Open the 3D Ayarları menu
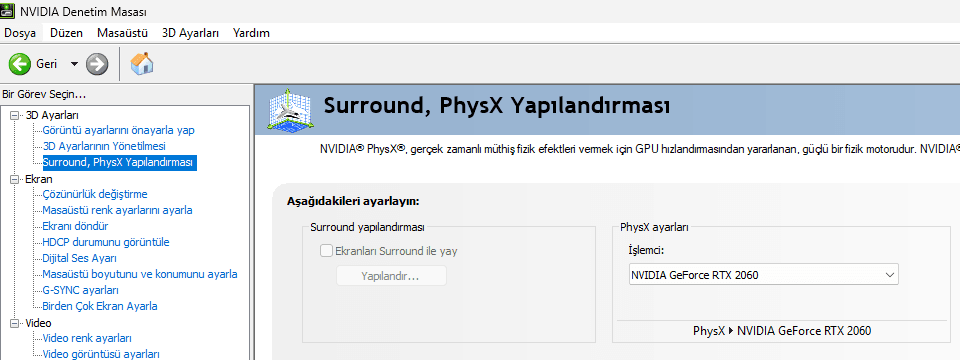 pos(190,33)
